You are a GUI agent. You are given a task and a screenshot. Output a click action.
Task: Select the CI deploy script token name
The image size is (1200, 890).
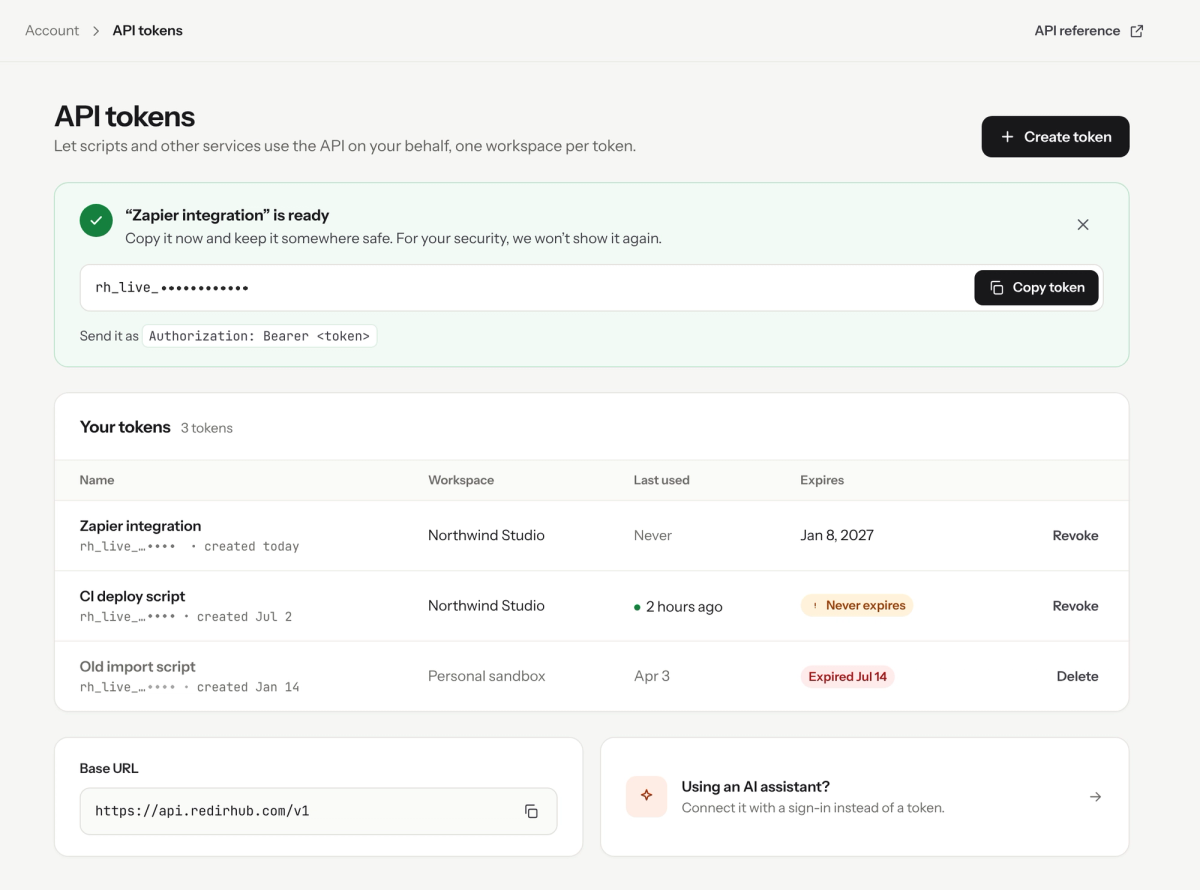coord(132,596)
